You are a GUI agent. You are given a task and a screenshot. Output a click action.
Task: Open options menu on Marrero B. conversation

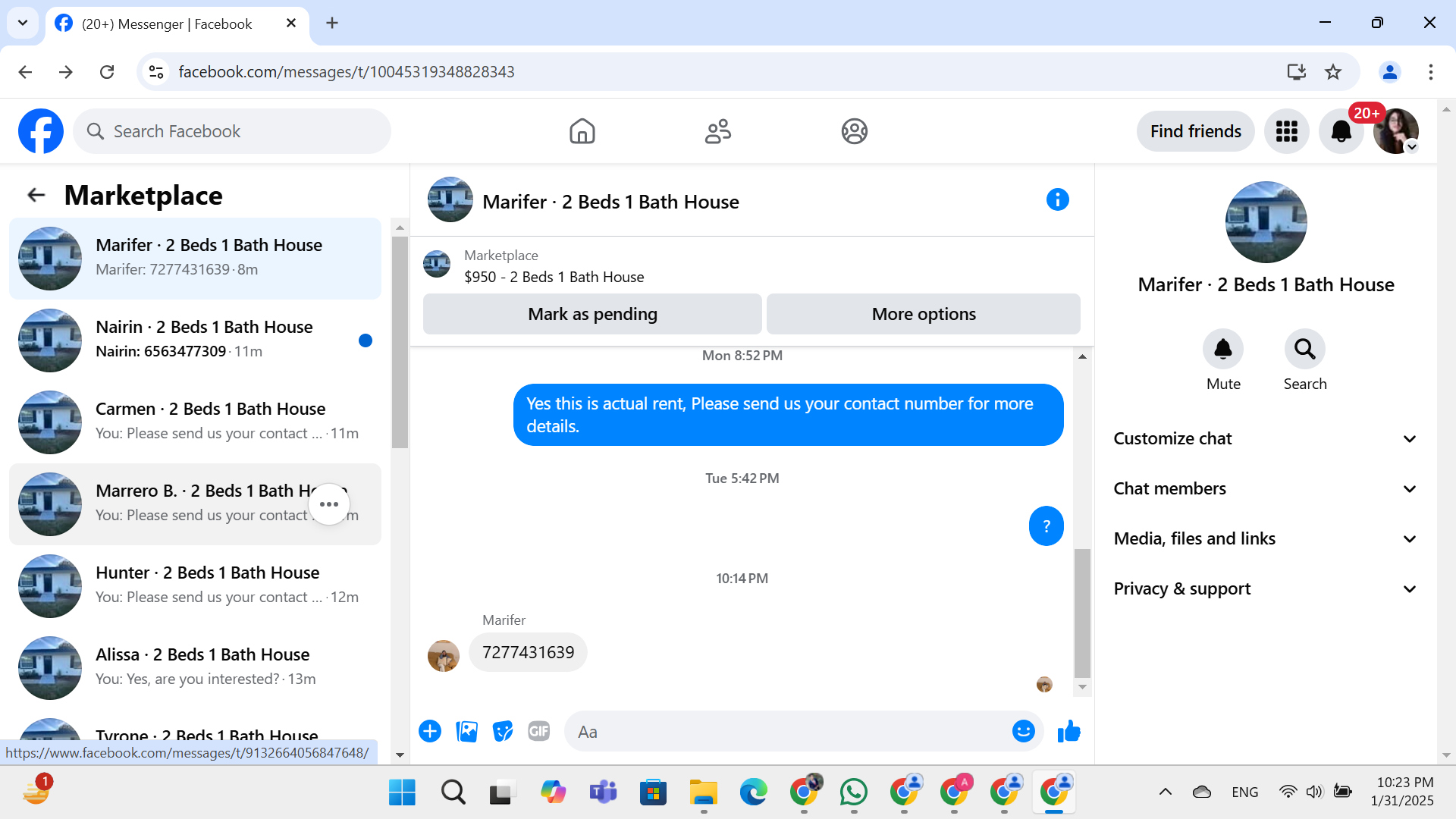tap(329, 504)
